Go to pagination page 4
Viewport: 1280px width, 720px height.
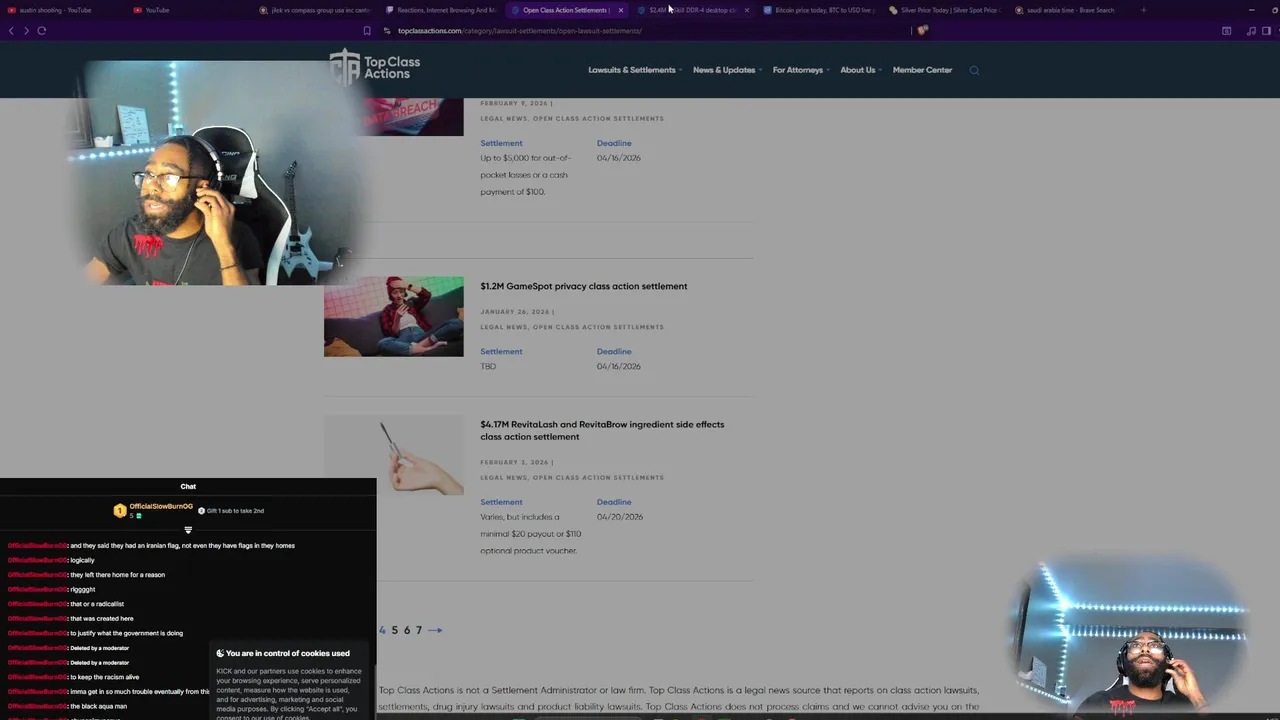(x=382, y=630)
